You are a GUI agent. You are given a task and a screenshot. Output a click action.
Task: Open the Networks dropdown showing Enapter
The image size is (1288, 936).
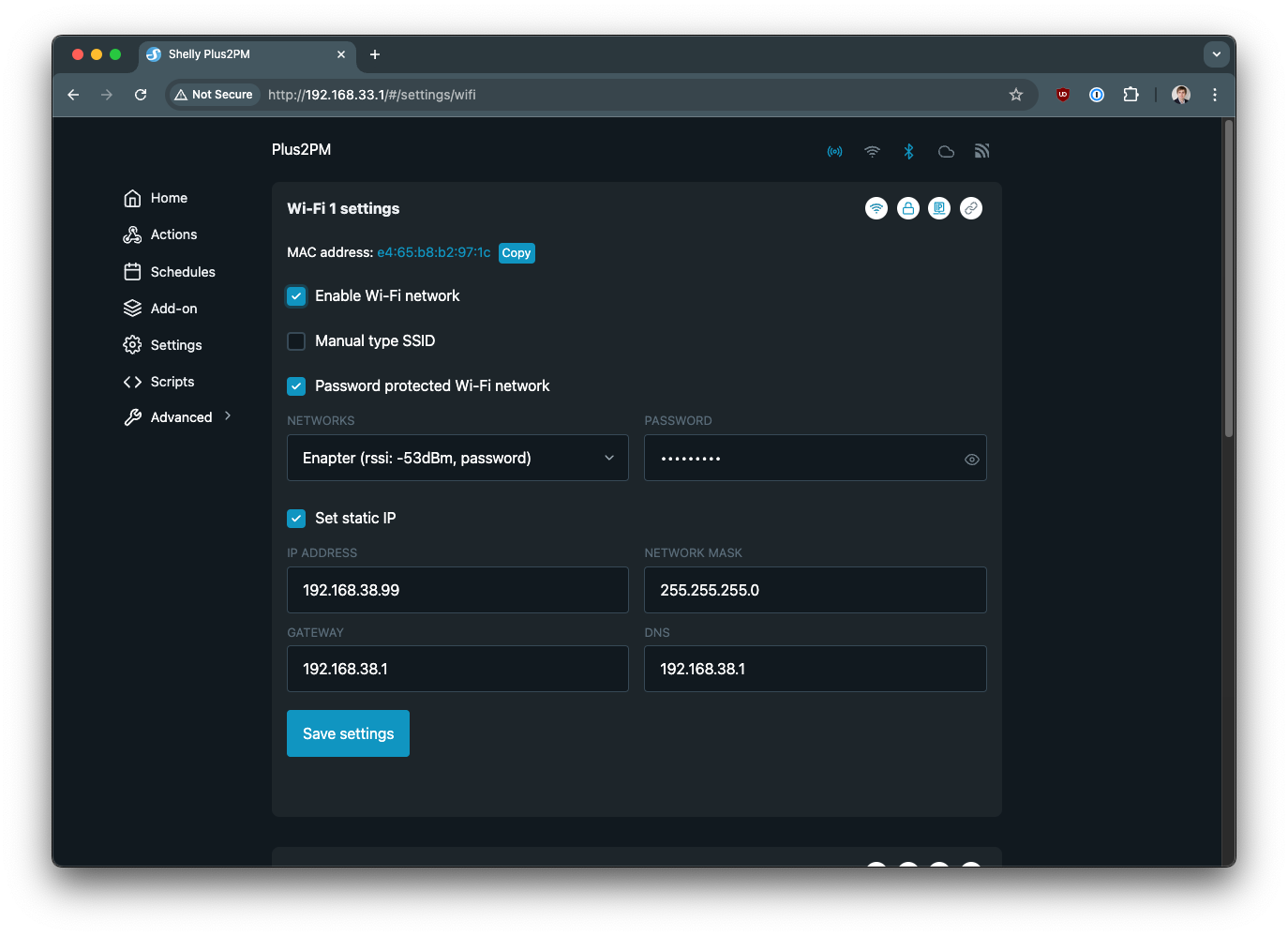[x=457, y=458]
